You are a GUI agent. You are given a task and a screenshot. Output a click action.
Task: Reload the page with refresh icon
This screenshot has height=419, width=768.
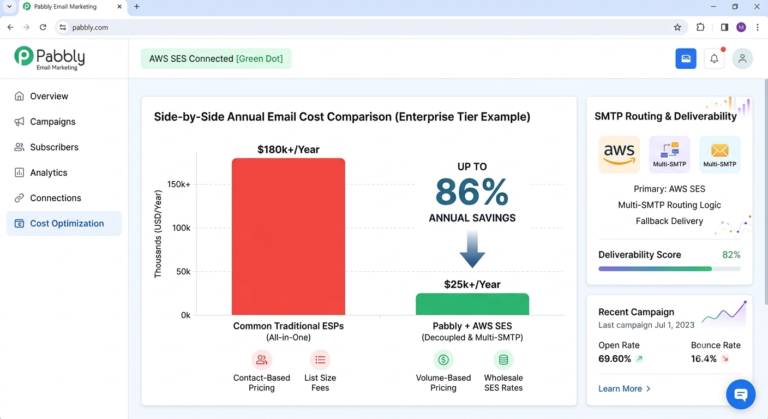tap(43, 27)
